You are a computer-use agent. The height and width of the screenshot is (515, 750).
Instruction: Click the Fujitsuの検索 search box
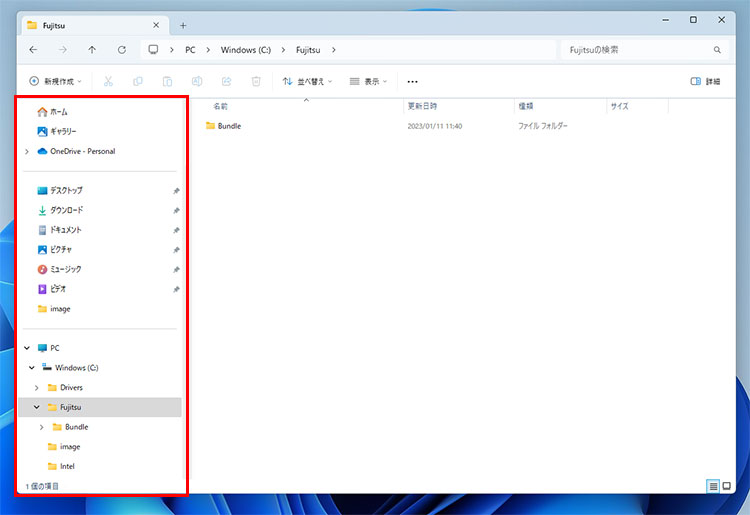(642, 49)
